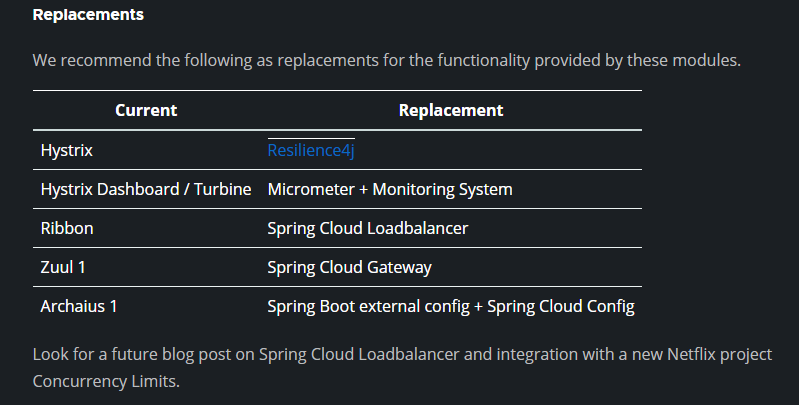Image resolution: width=799 pixels, height=405 pixels.
Task: Select the Replacement column header
Action: [x=451, y=110]
